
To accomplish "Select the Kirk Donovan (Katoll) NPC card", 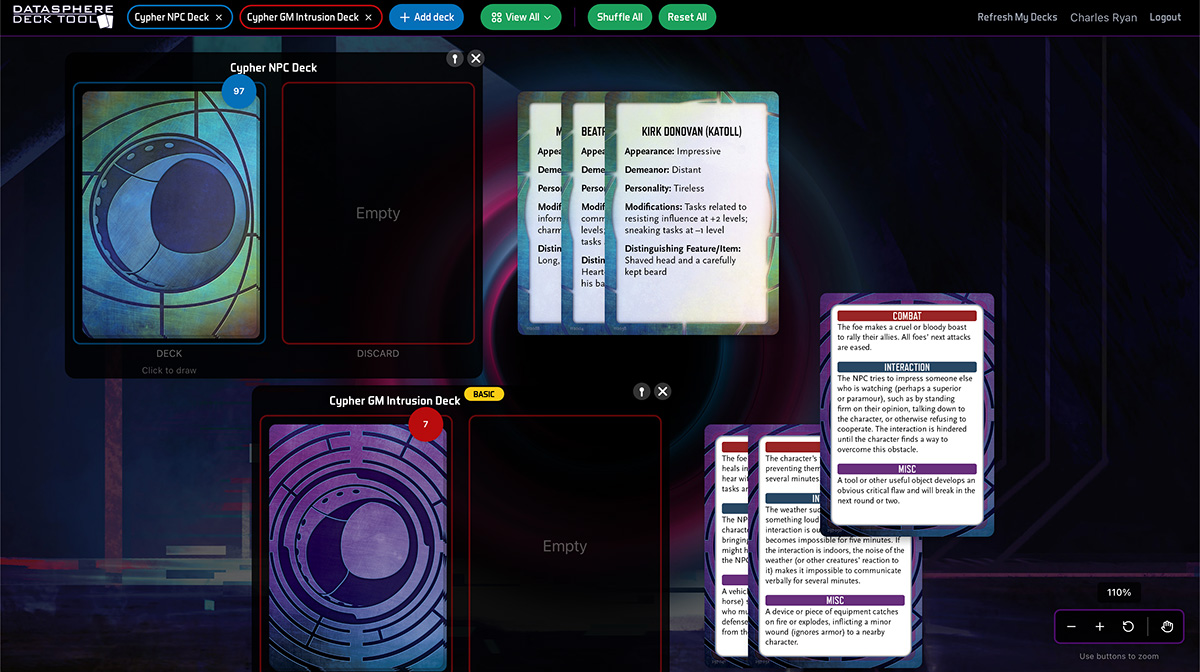I will point(692,212).
